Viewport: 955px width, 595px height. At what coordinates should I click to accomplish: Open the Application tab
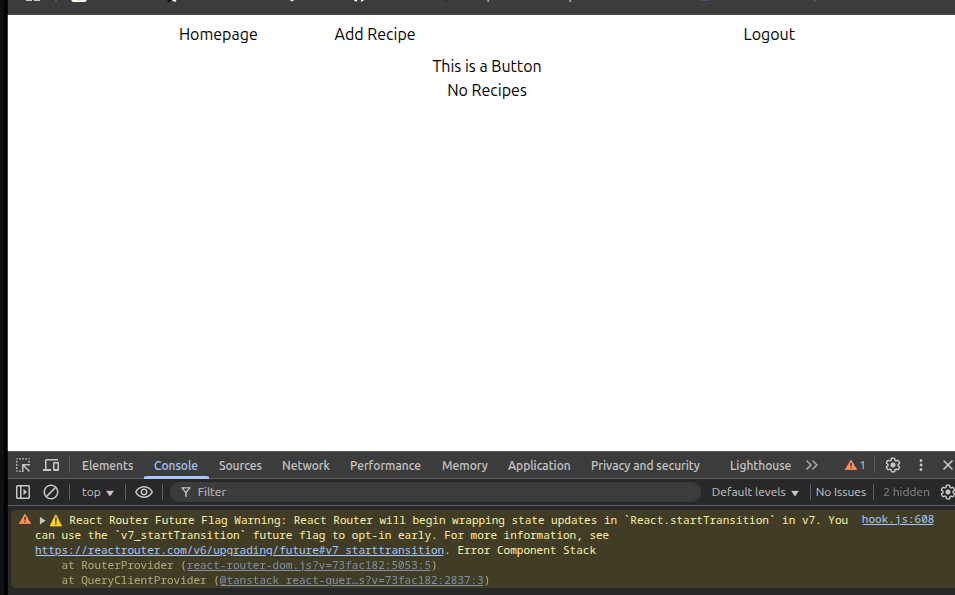(539, 465)
